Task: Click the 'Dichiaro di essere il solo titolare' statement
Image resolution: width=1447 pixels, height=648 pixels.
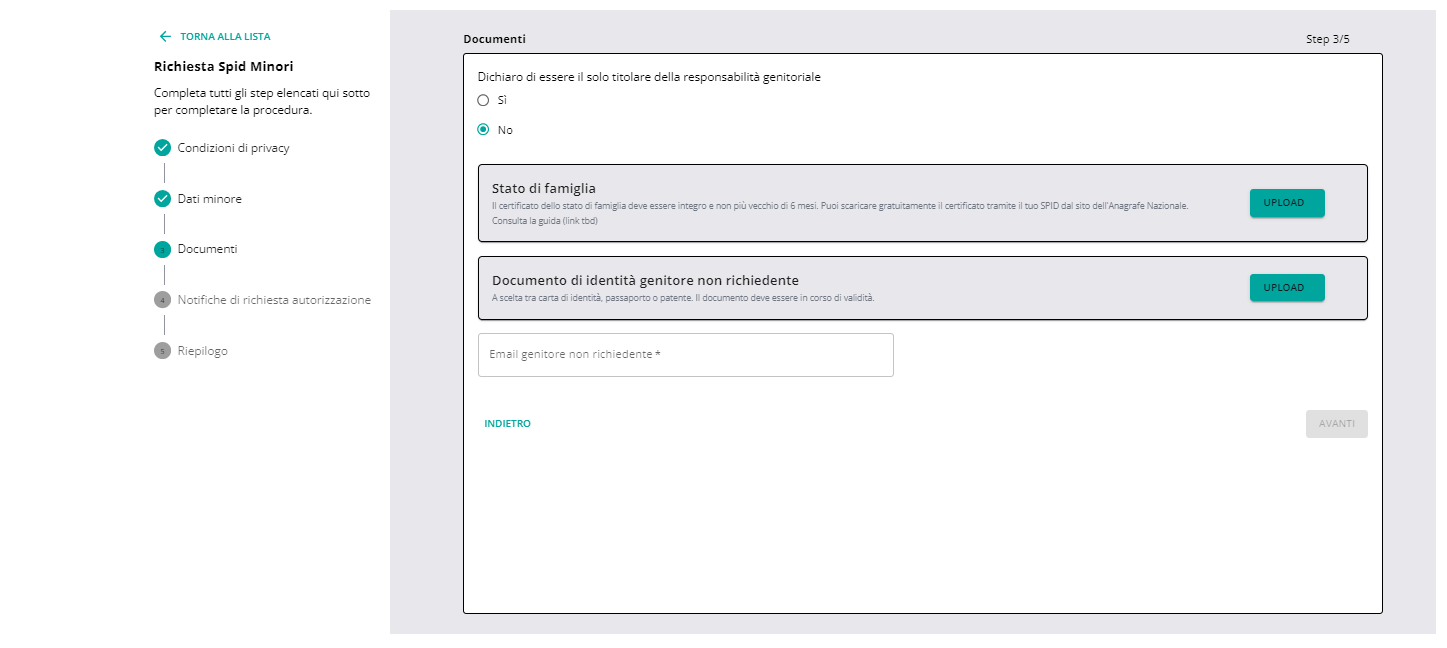Action: coord(649,77)
